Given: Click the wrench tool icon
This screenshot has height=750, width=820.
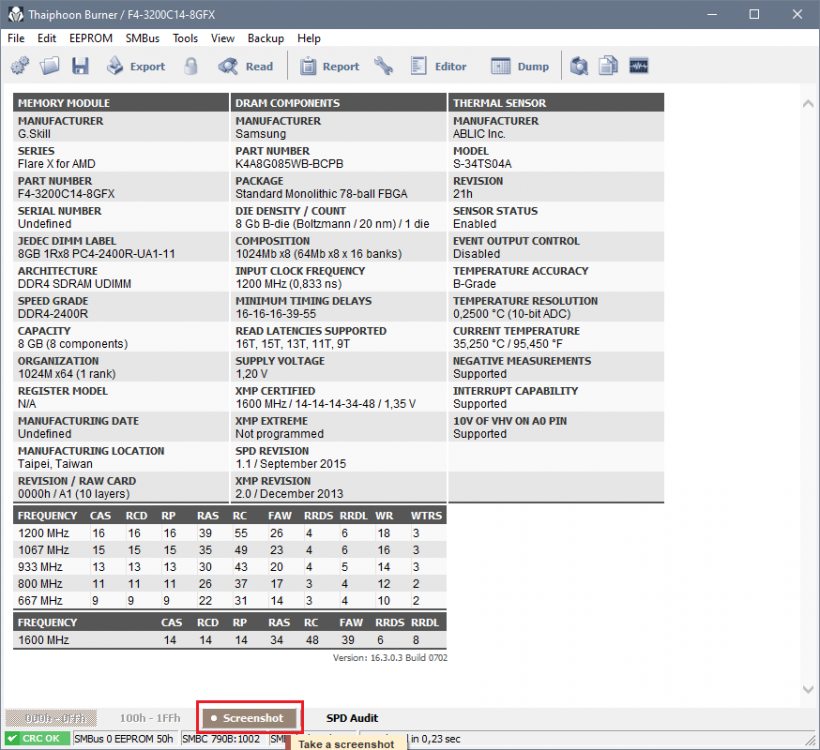Looking at the screenshot, I should point(384,66).
